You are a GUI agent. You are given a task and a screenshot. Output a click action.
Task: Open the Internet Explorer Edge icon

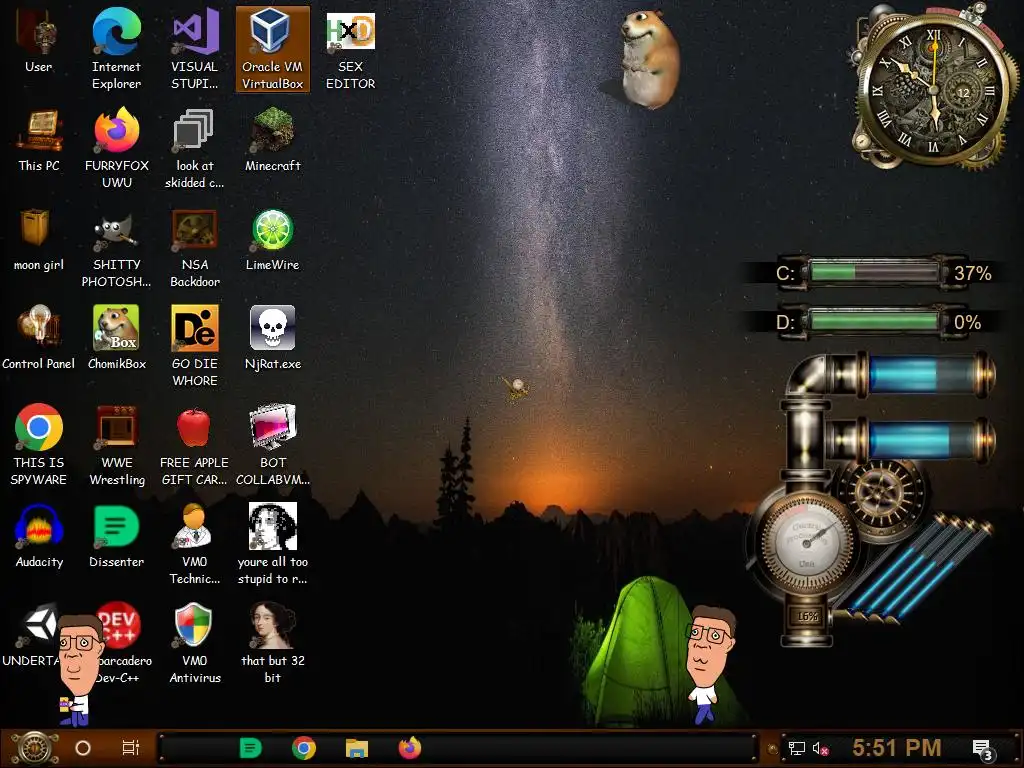116,48
